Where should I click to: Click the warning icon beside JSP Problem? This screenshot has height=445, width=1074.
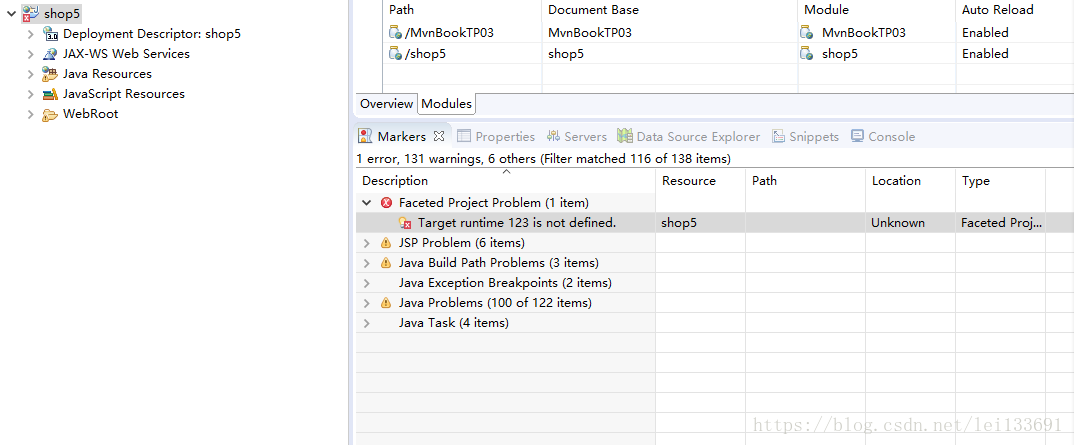click(386, 242)
